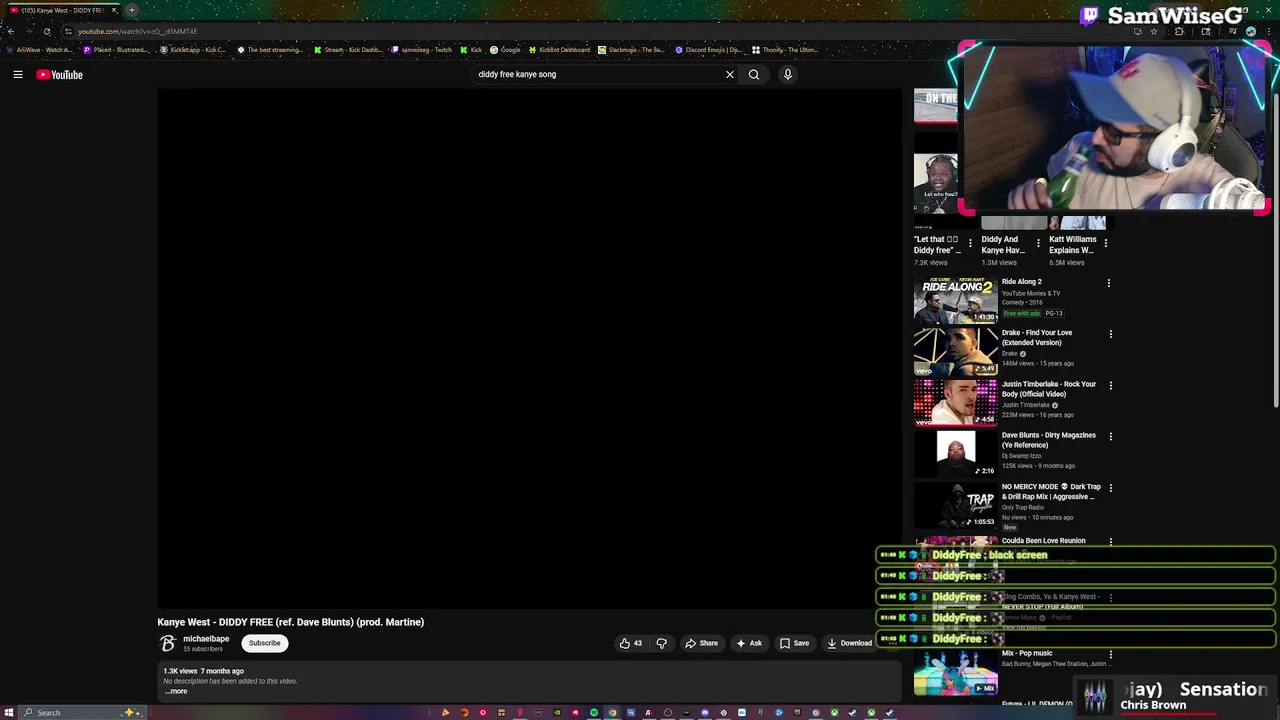Screen dimensions: 1280x720
Task: Open Justin Timberlake Rock Your Body thumbnail
Action: point(955,402)
